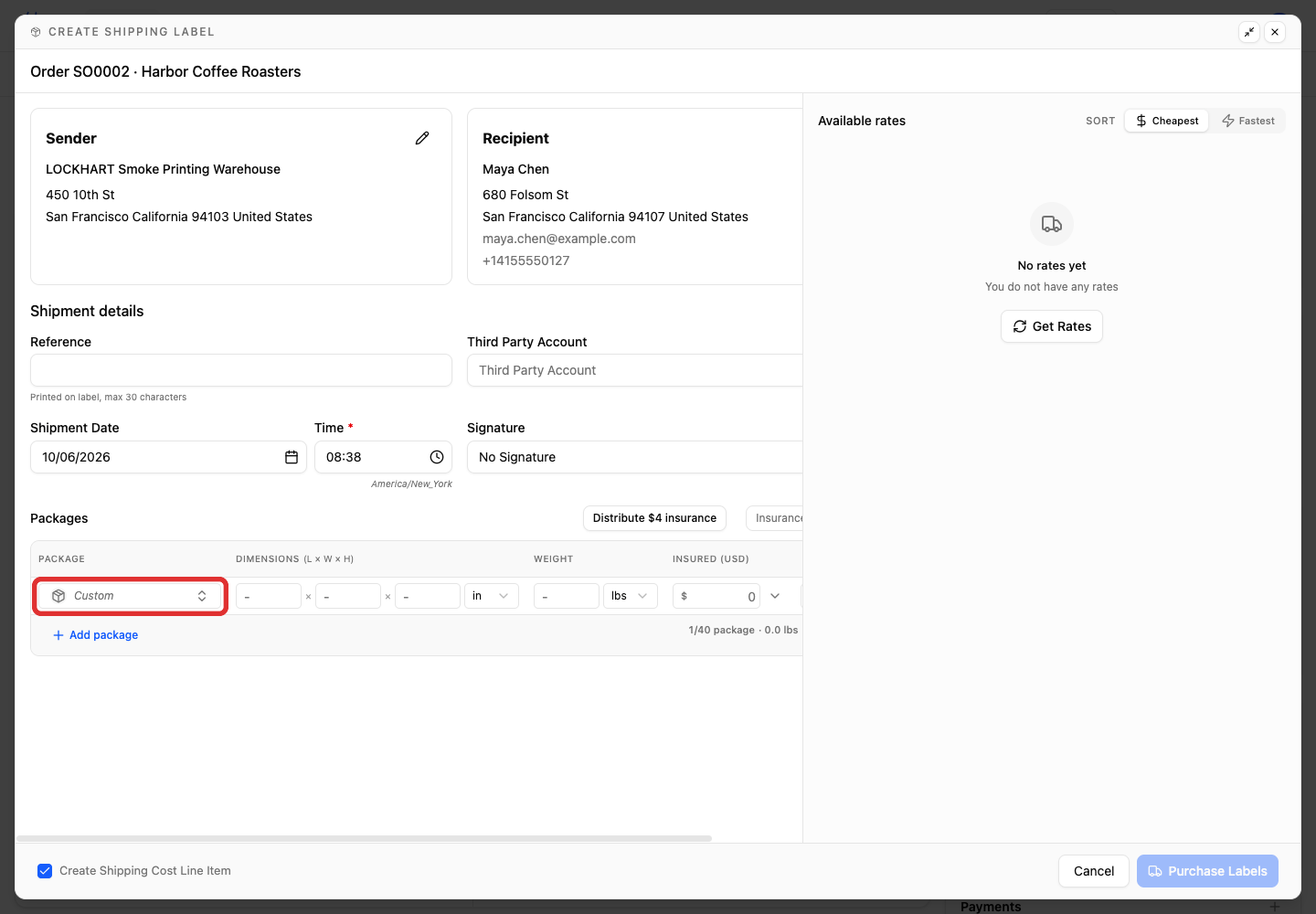Image resolution: width=1316 pixels, height=914 pixels.
Task: Click '1/40 package · 0.0 lbs' summary text
Action: [x=743, y=630]
